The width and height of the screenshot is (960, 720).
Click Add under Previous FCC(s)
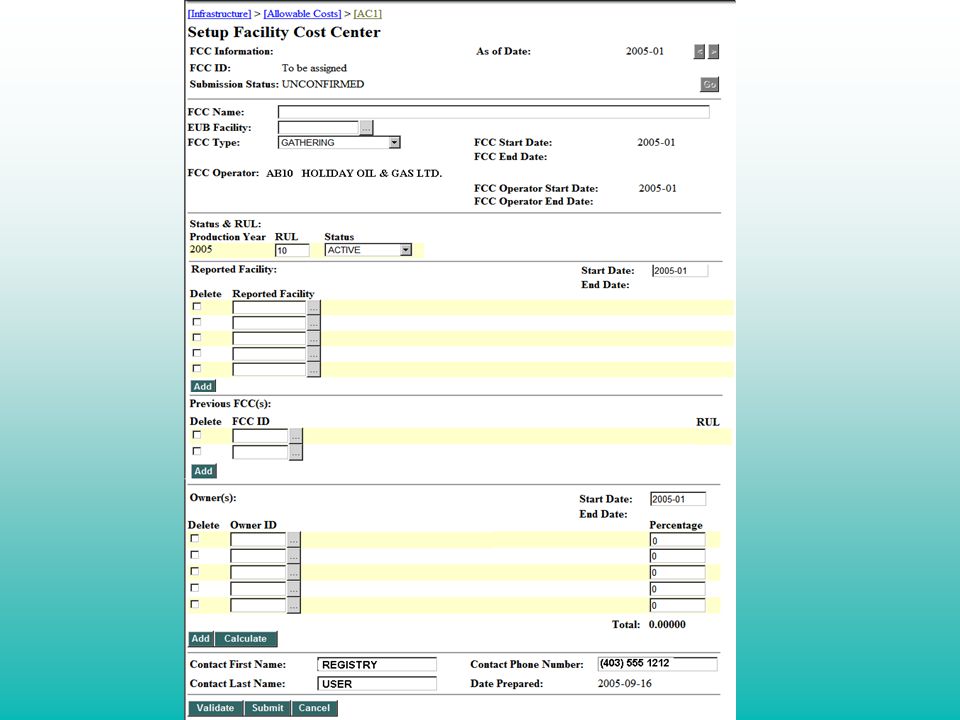tap(203, 471)
